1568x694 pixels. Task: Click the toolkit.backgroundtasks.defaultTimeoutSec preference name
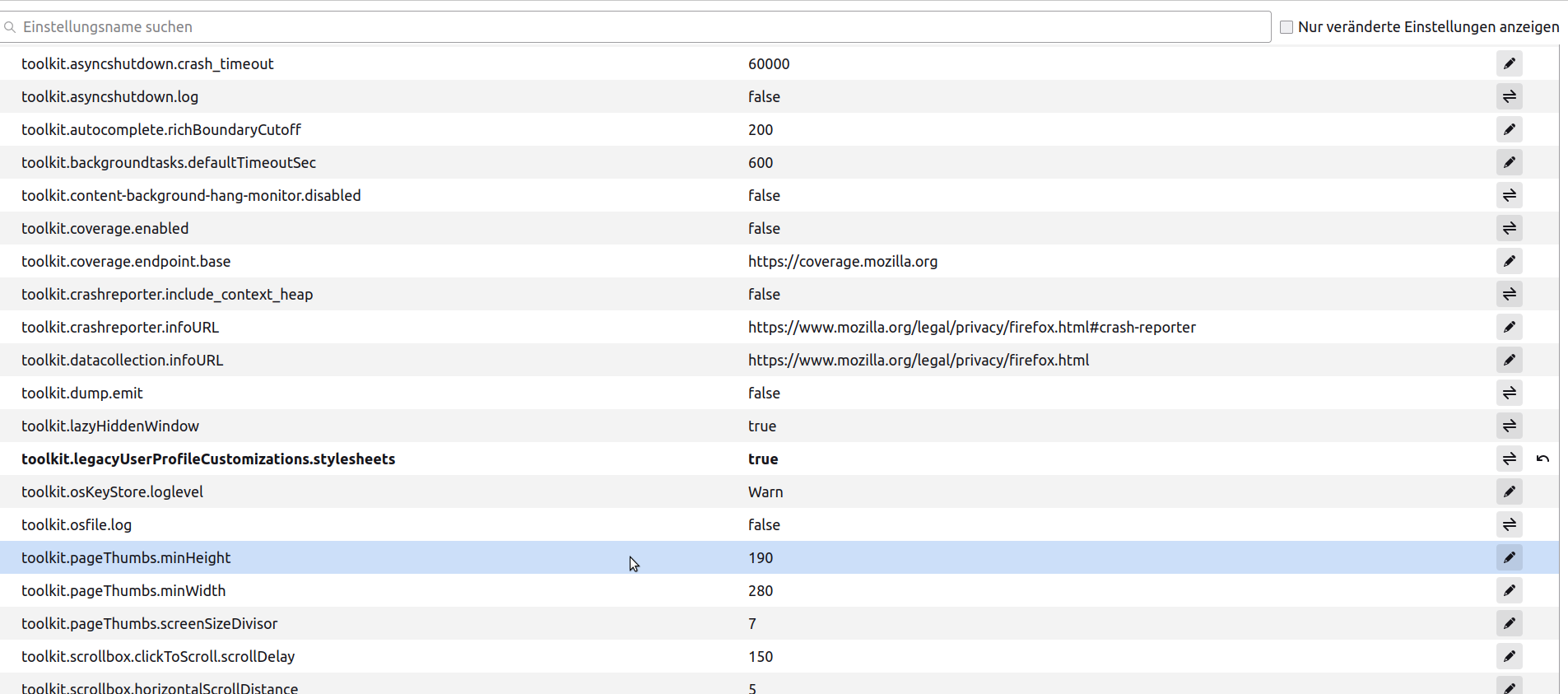[169, 162]
